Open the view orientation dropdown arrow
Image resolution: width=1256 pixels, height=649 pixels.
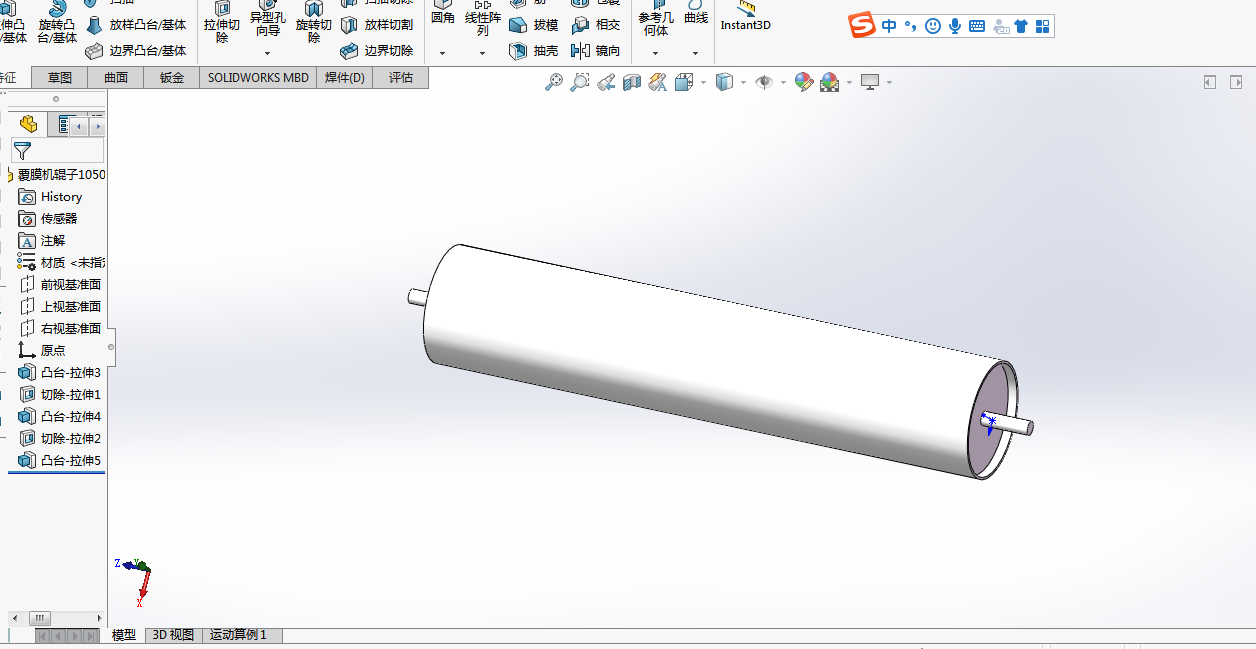703,83
